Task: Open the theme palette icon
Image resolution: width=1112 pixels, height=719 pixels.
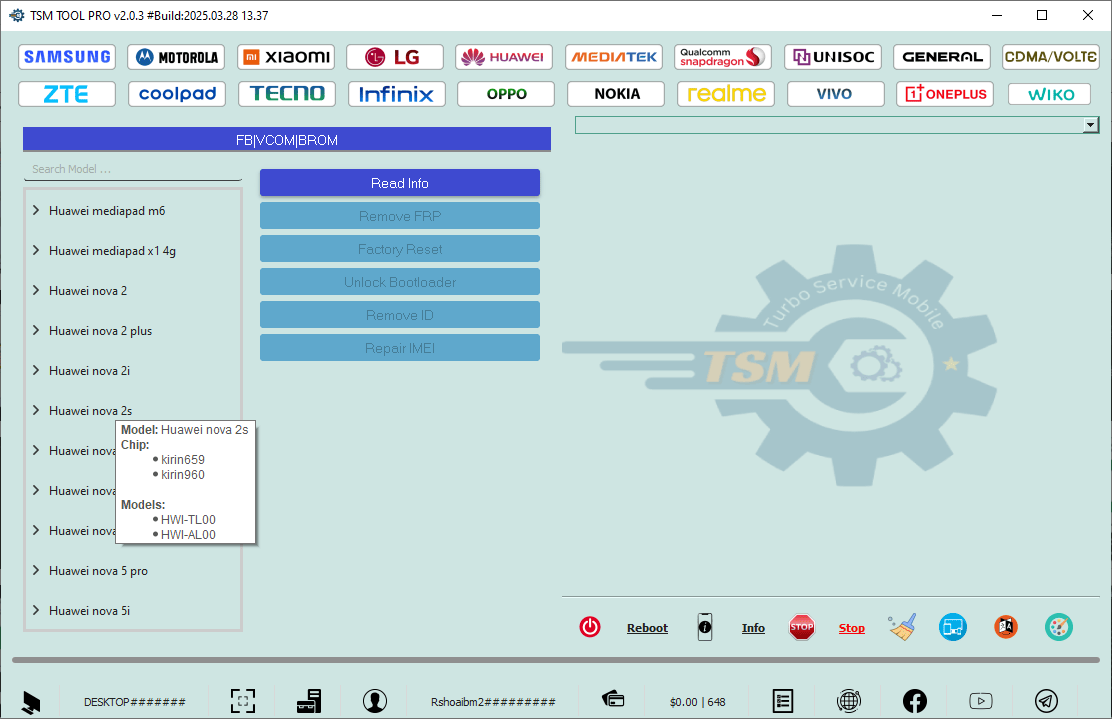Action: (x=1059, y=627)
